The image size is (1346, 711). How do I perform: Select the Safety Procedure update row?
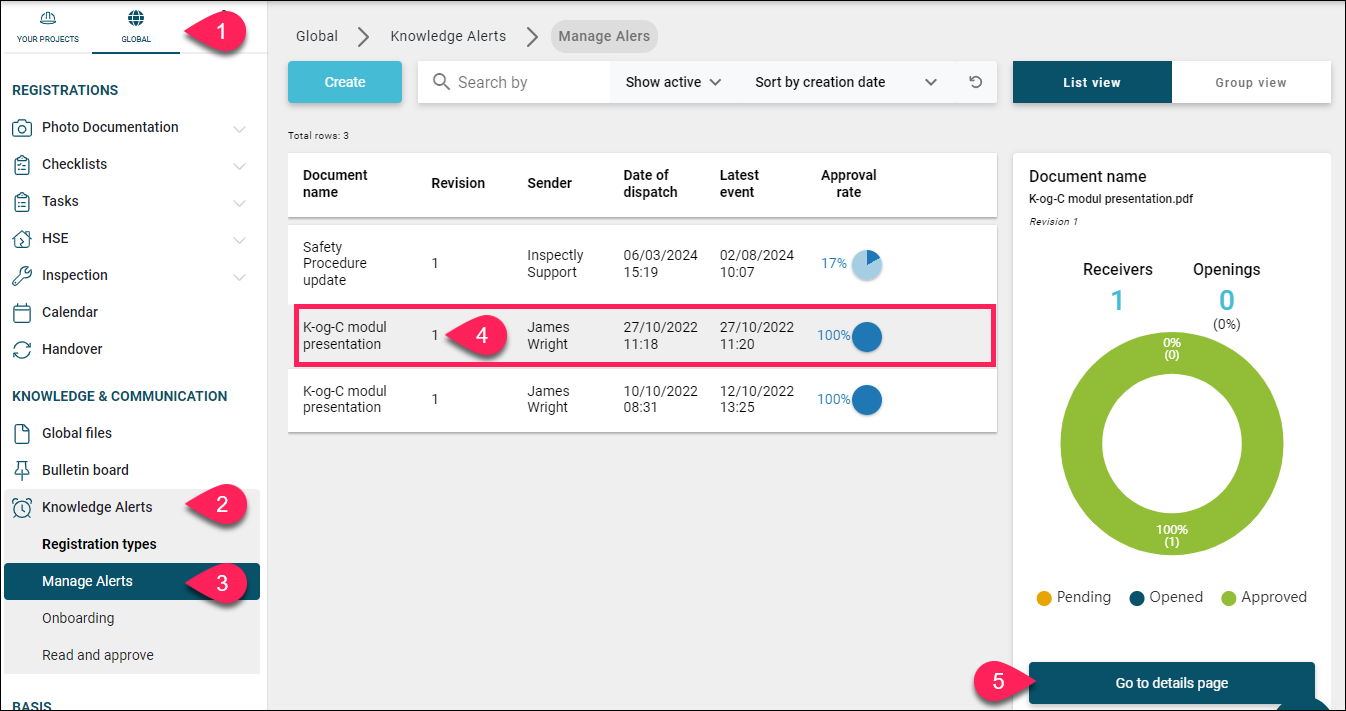tap(642, 264)
